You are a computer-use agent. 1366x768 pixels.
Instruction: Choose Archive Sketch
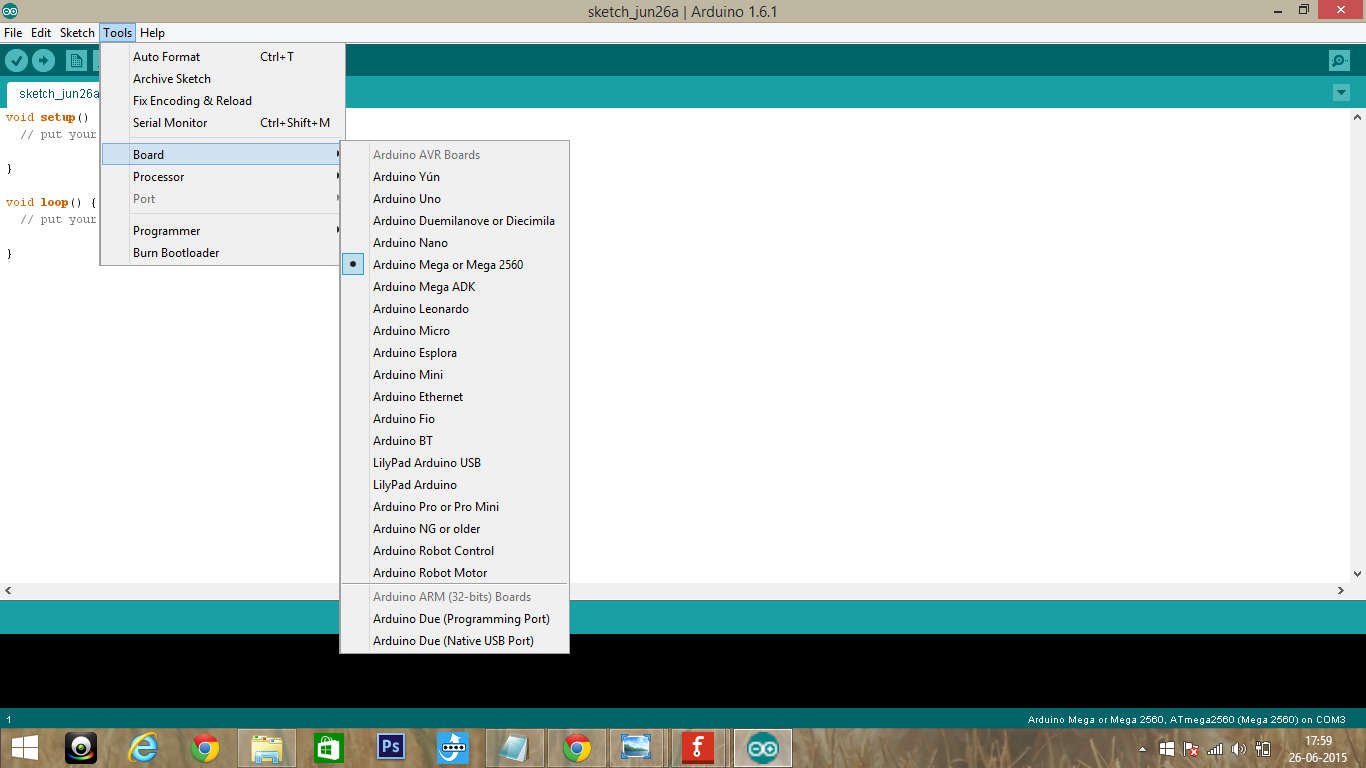point(223,79)
